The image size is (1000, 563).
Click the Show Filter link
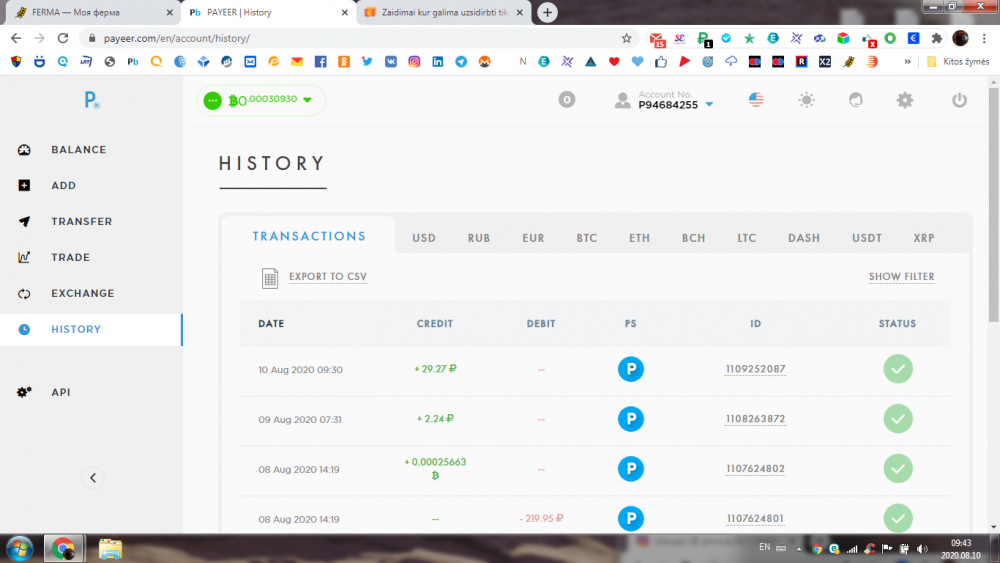coord(901,277)
